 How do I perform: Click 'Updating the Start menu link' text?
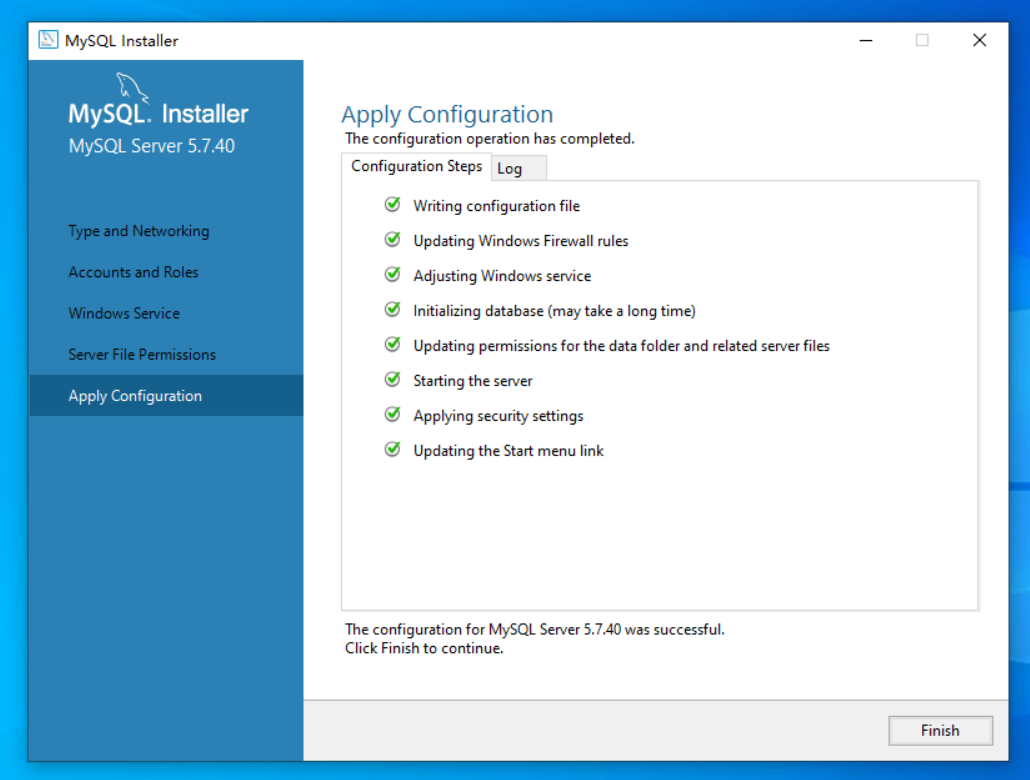pyautogui.click(x=508, y=451)
